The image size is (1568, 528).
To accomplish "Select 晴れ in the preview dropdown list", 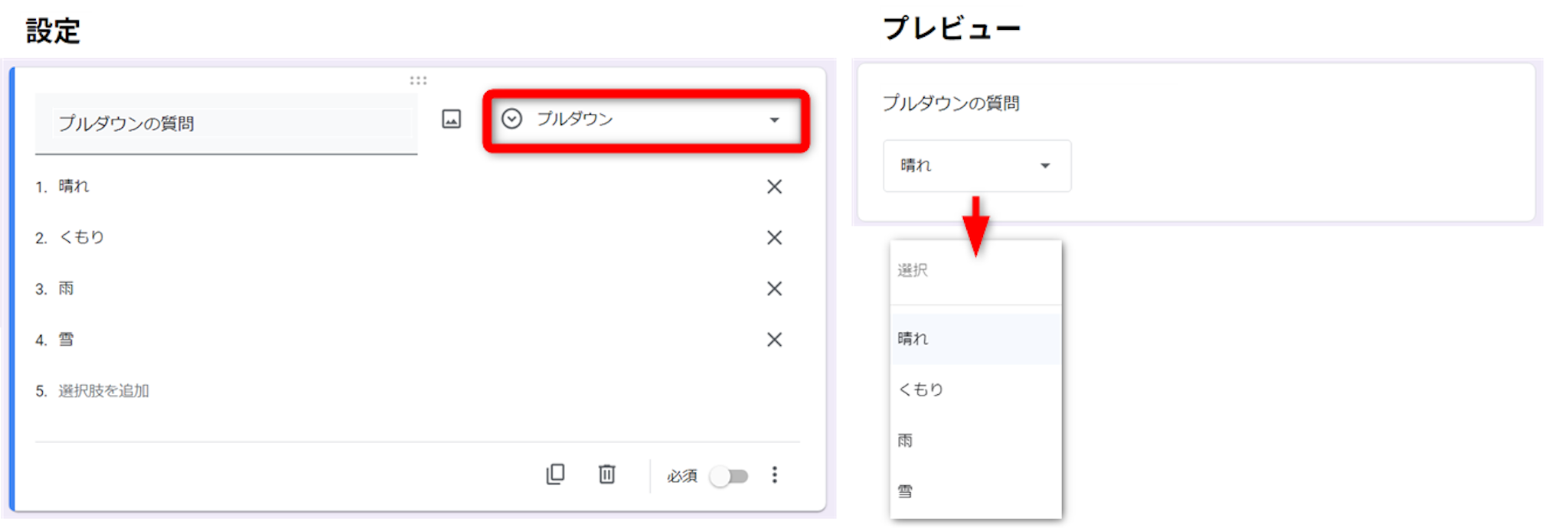I will tap(913, 338).
